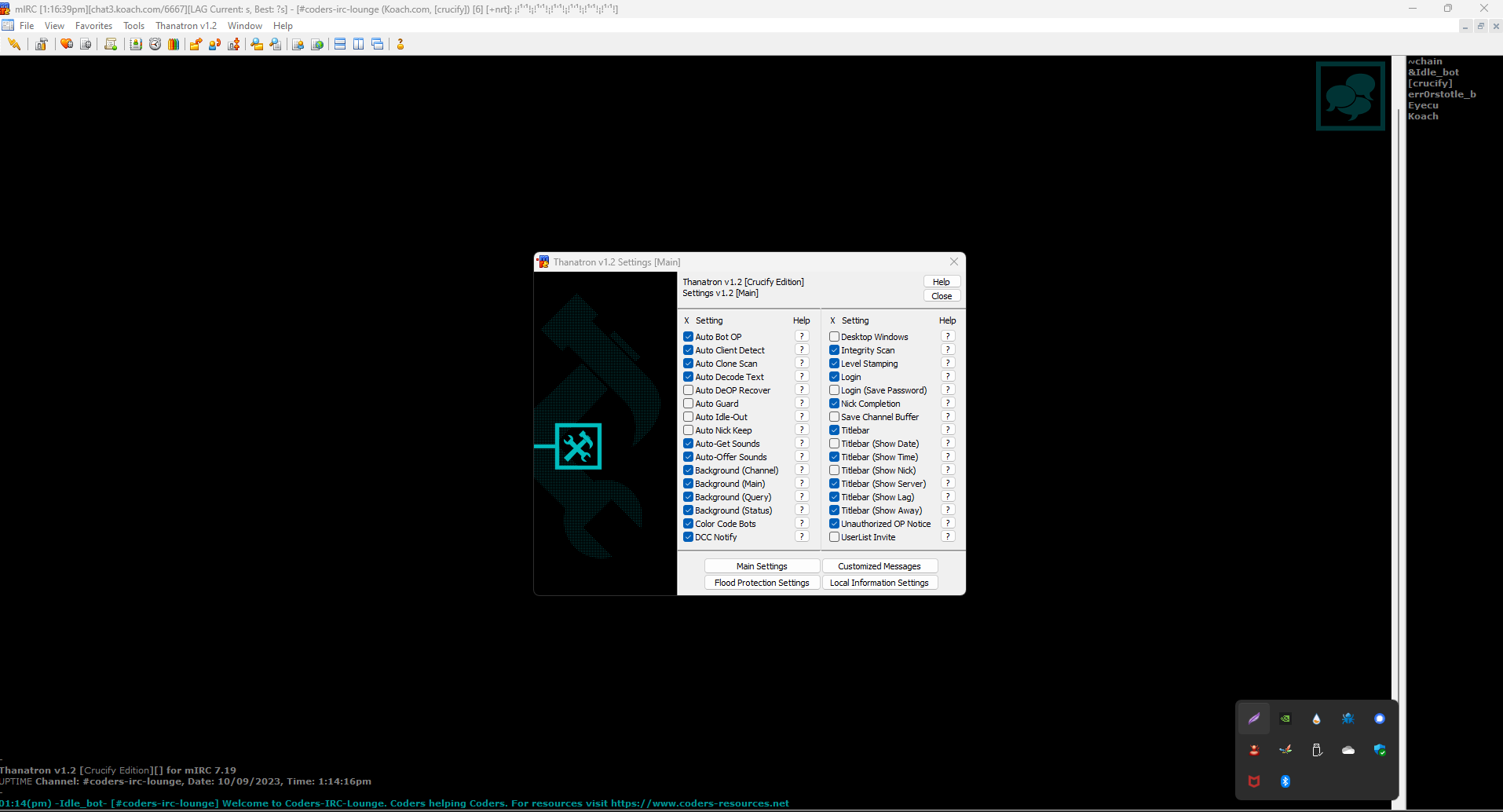Open Customized Messages button
1503x812 pixels.
pyautogui.click(x=879, y=566)
